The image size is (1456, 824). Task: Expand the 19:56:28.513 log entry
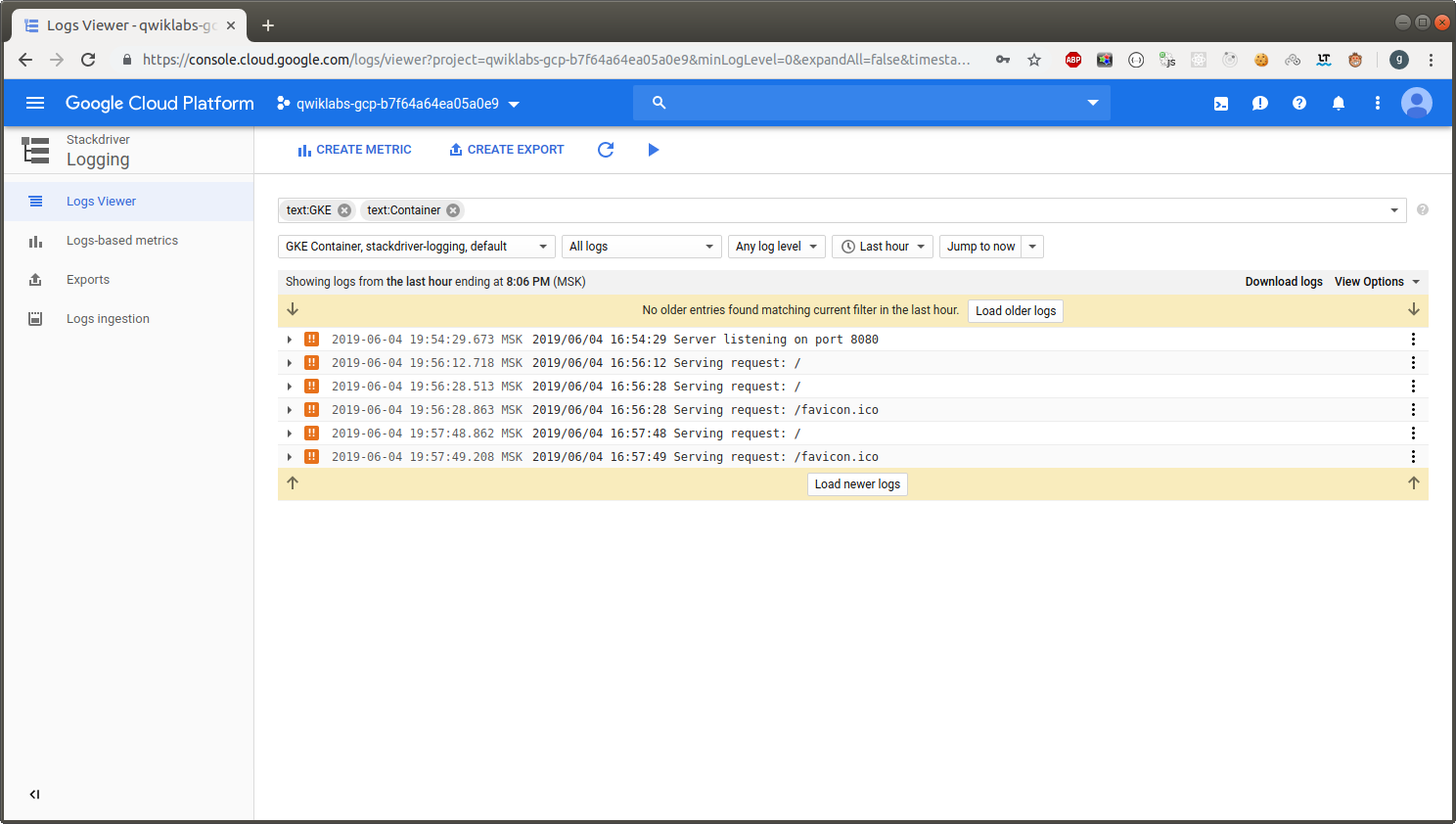click(290, 387)
